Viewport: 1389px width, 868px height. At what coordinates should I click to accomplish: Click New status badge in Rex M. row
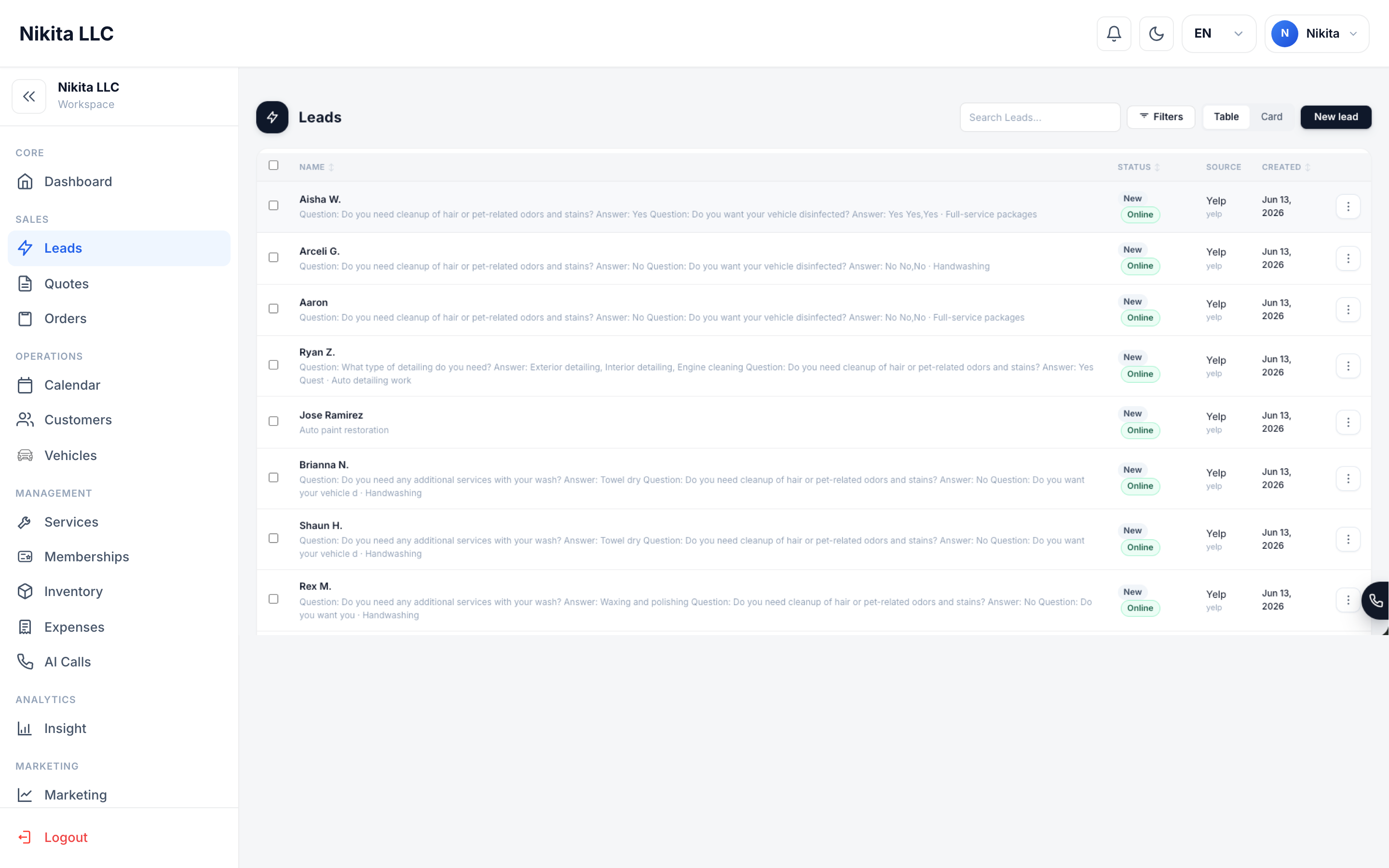[1132, 592]
